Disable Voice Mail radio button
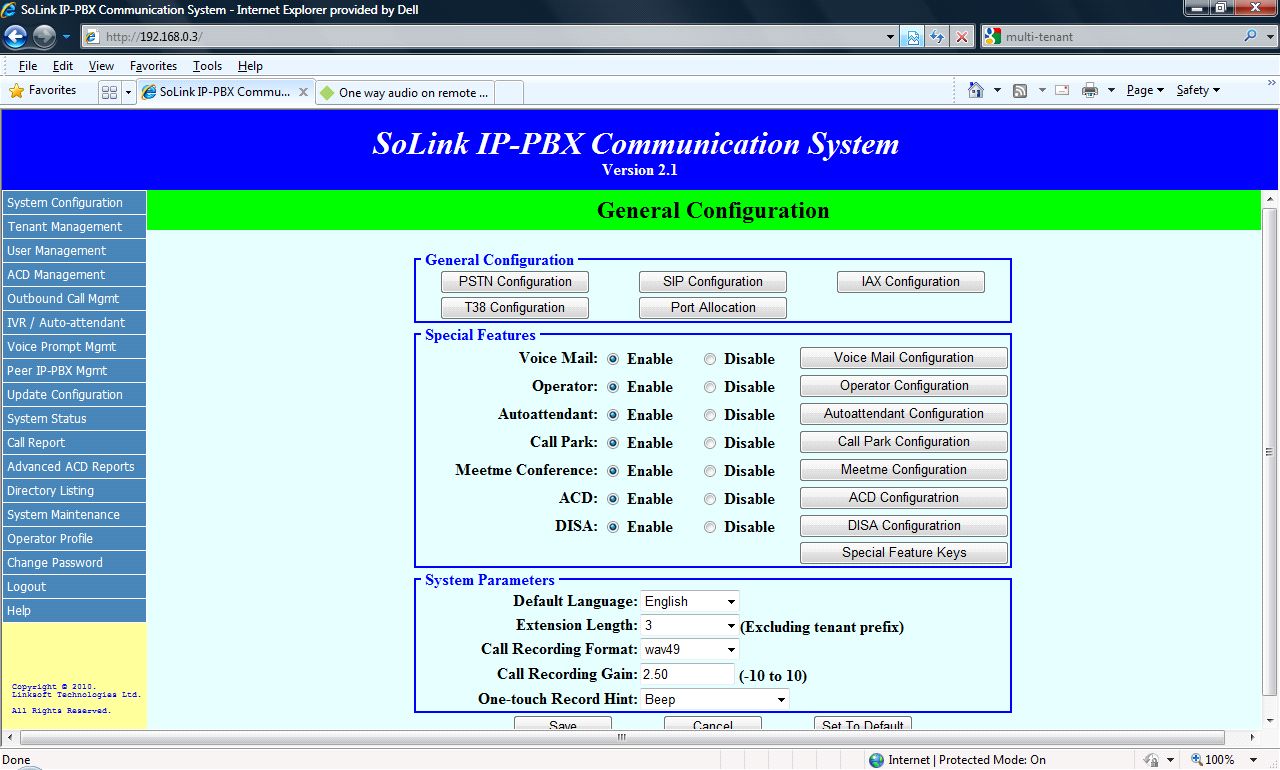 point(710,359)
